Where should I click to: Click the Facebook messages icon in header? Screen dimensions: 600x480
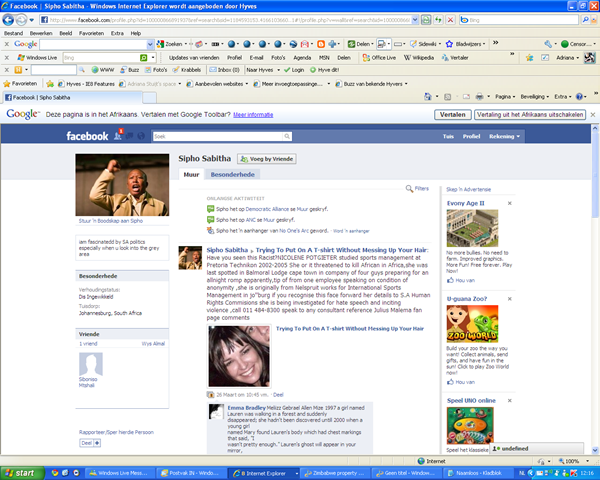(130, 136)
